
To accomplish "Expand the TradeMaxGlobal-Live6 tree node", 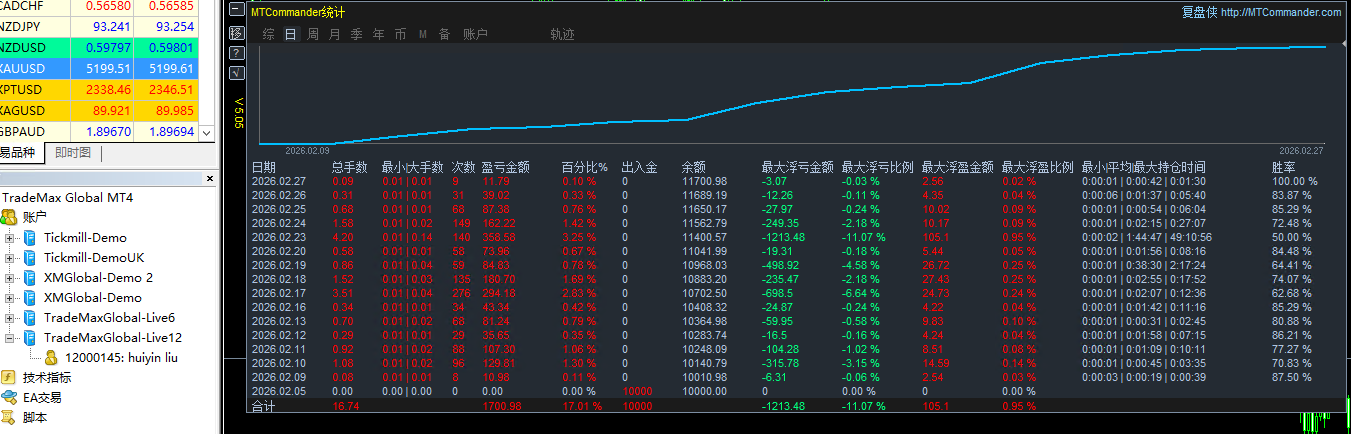I will click(10, 318).
